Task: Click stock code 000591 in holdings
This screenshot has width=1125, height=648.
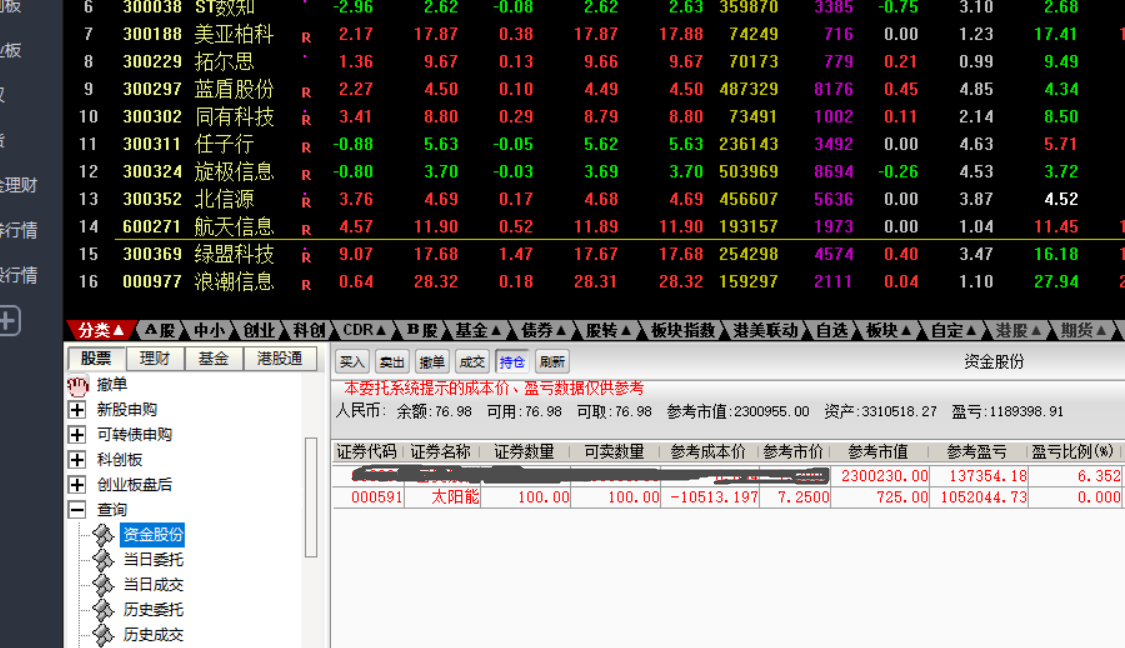Action: pyautogui.click(x=377, y=497)
